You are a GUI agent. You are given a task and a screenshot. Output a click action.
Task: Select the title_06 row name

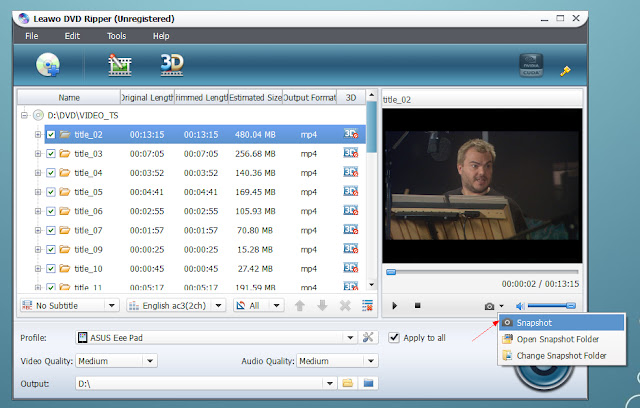88,211
